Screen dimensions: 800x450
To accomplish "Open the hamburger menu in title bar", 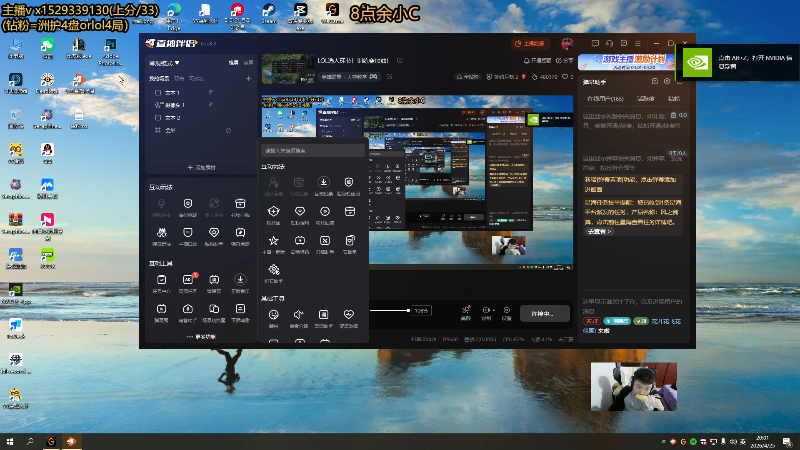I will [x=638, y=43].
